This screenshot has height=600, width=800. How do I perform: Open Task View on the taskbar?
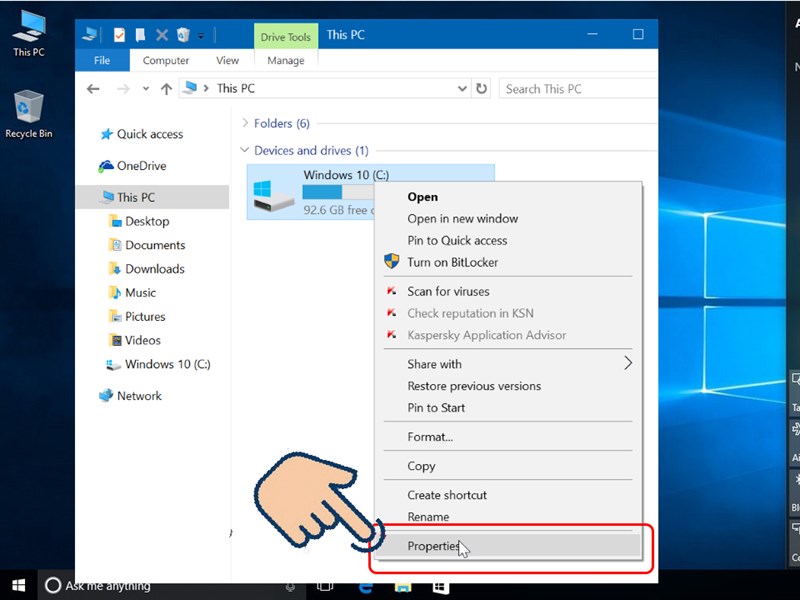point(325,586)
